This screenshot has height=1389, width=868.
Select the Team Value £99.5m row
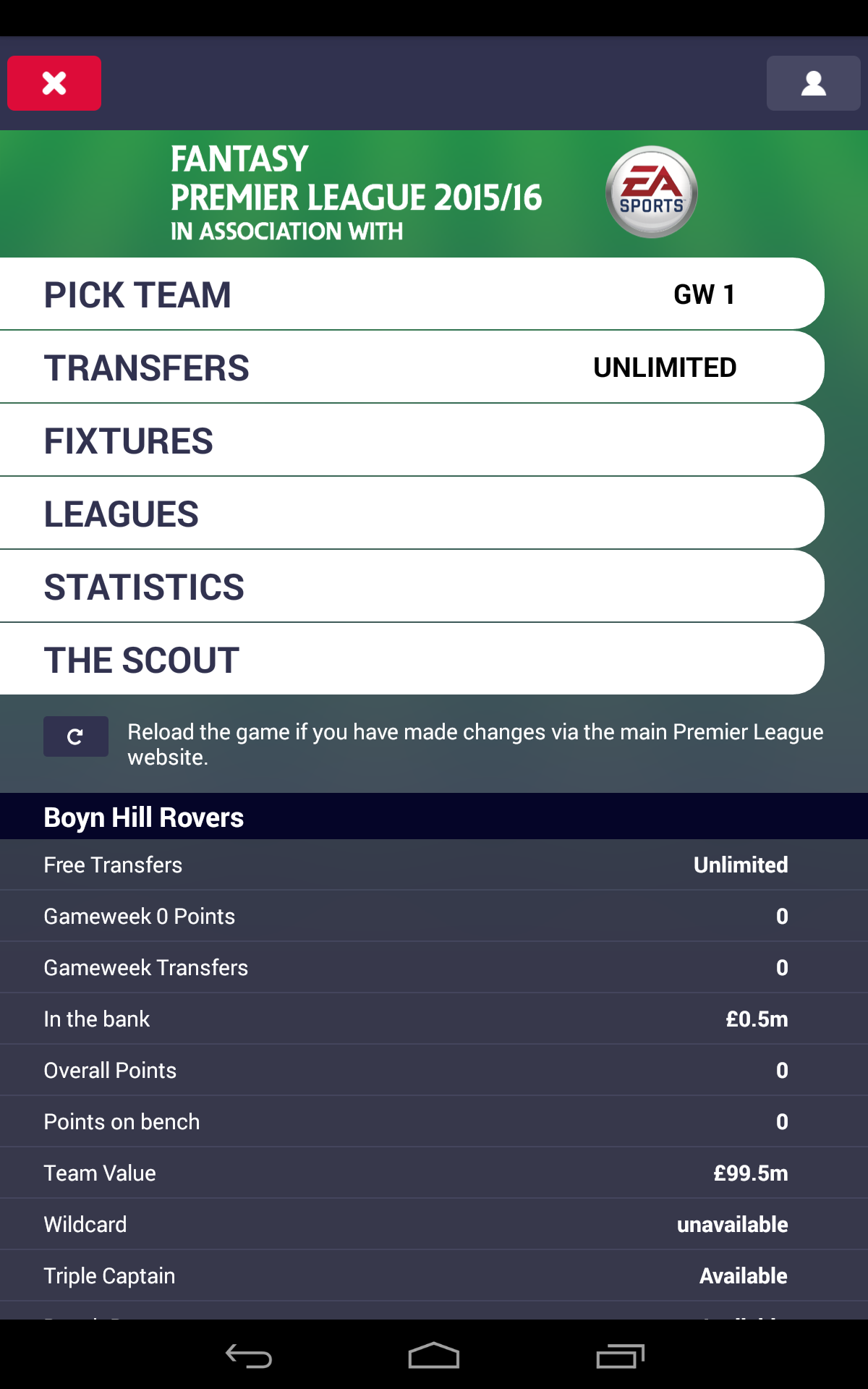click(434, 1173)
